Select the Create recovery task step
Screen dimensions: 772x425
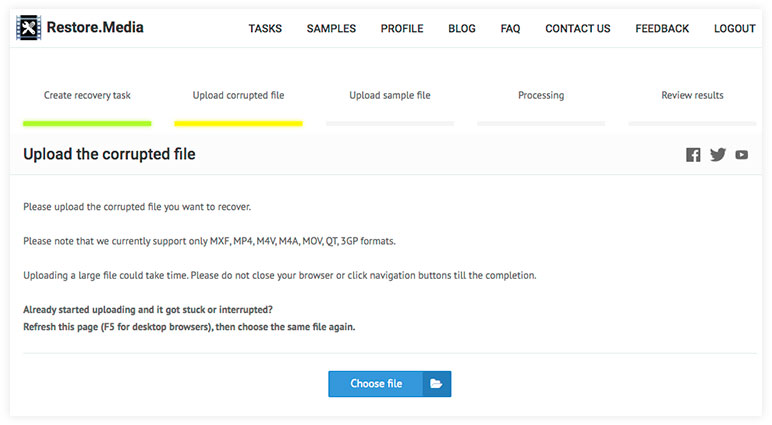point(87,95)
